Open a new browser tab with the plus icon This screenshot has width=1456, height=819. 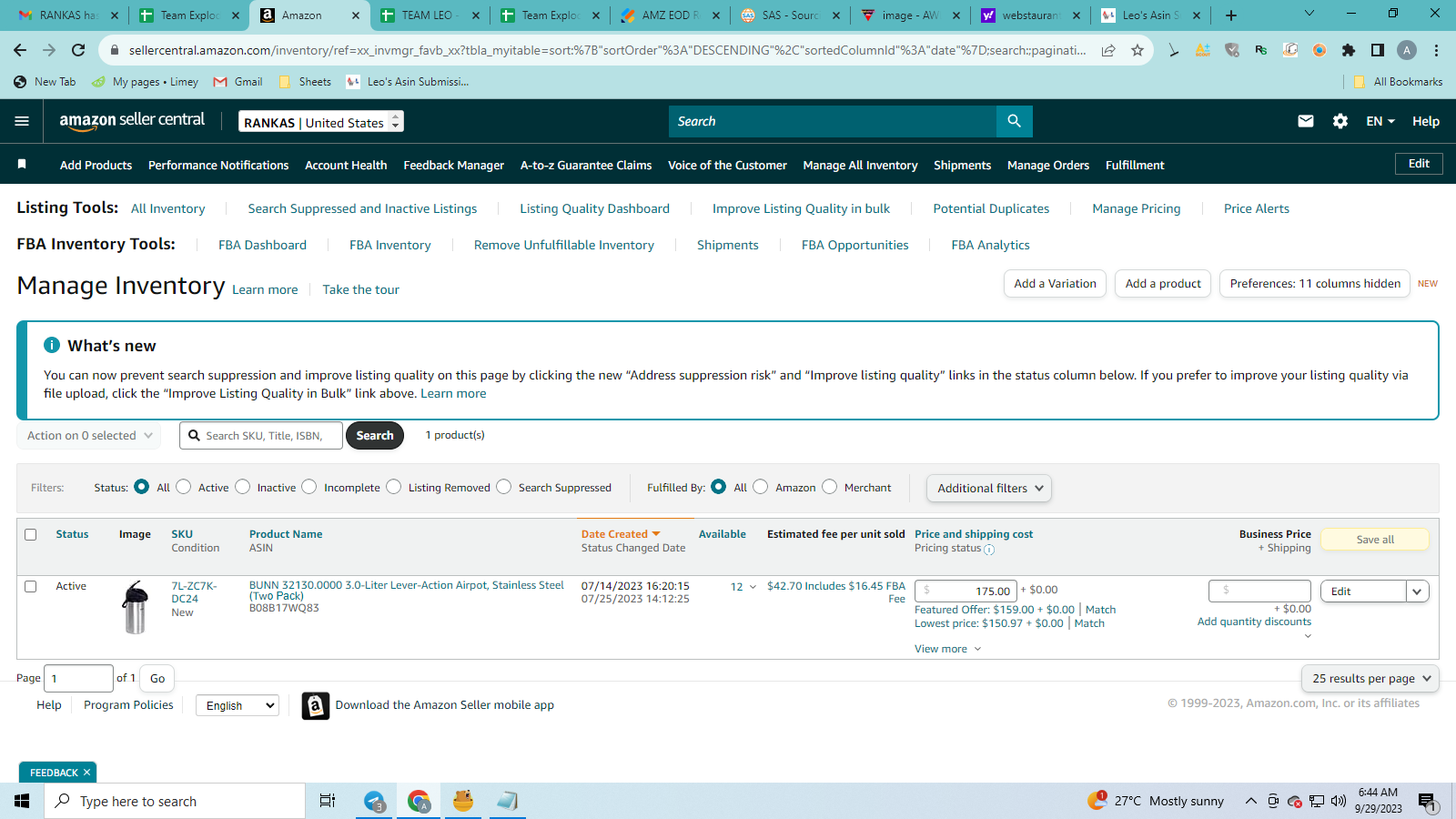1231,15
